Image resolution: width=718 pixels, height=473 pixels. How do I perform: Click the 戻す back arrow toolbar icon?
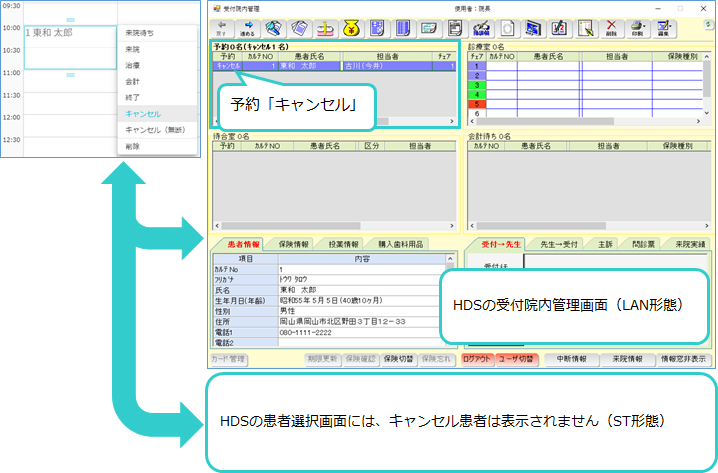221,27
